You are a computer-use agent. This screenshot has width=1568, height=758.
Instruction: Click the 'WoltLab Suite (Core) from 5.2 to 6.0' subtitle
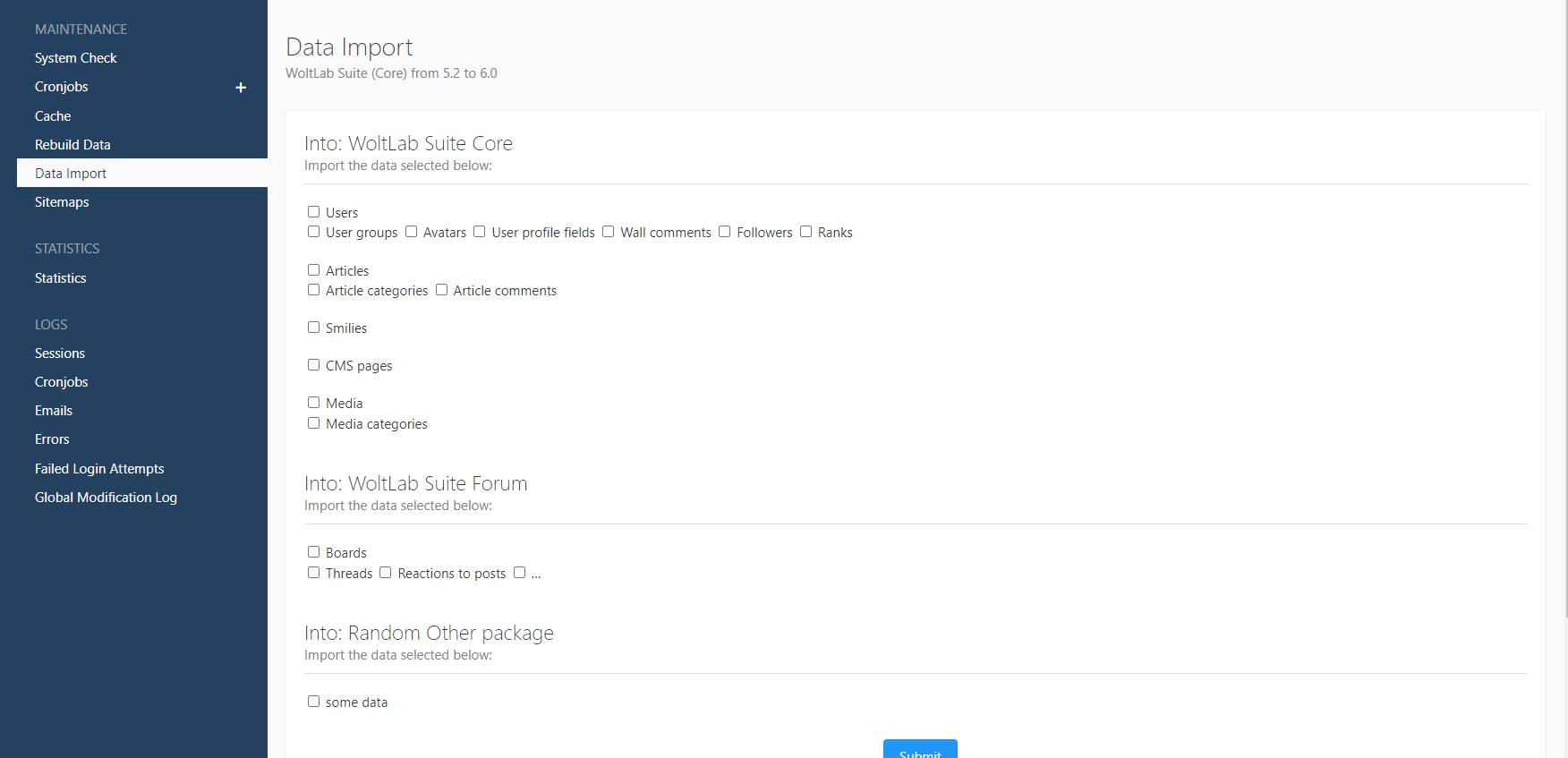(391, 73)
